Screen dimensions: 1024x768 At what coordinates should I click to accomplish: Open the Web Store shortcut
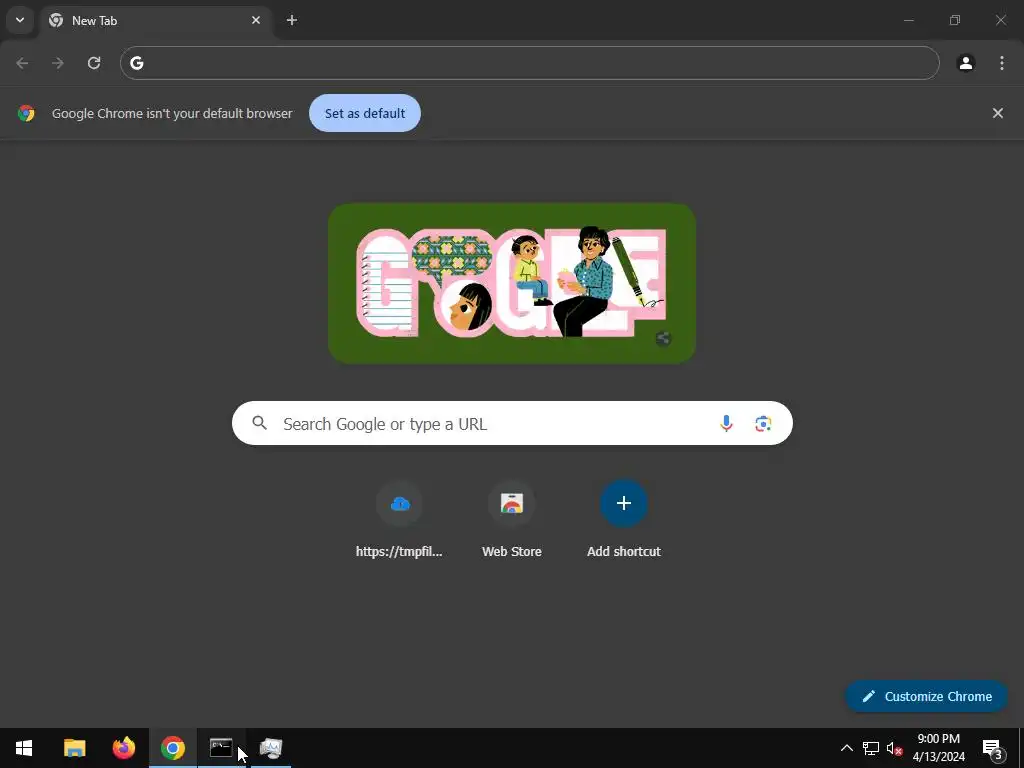point(512,520)
